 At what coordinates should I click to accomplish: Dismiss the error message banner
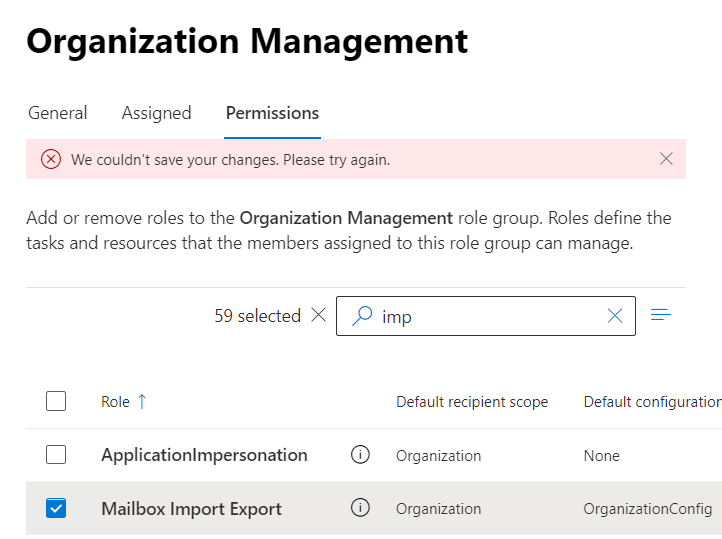click(x=666, y=159)
